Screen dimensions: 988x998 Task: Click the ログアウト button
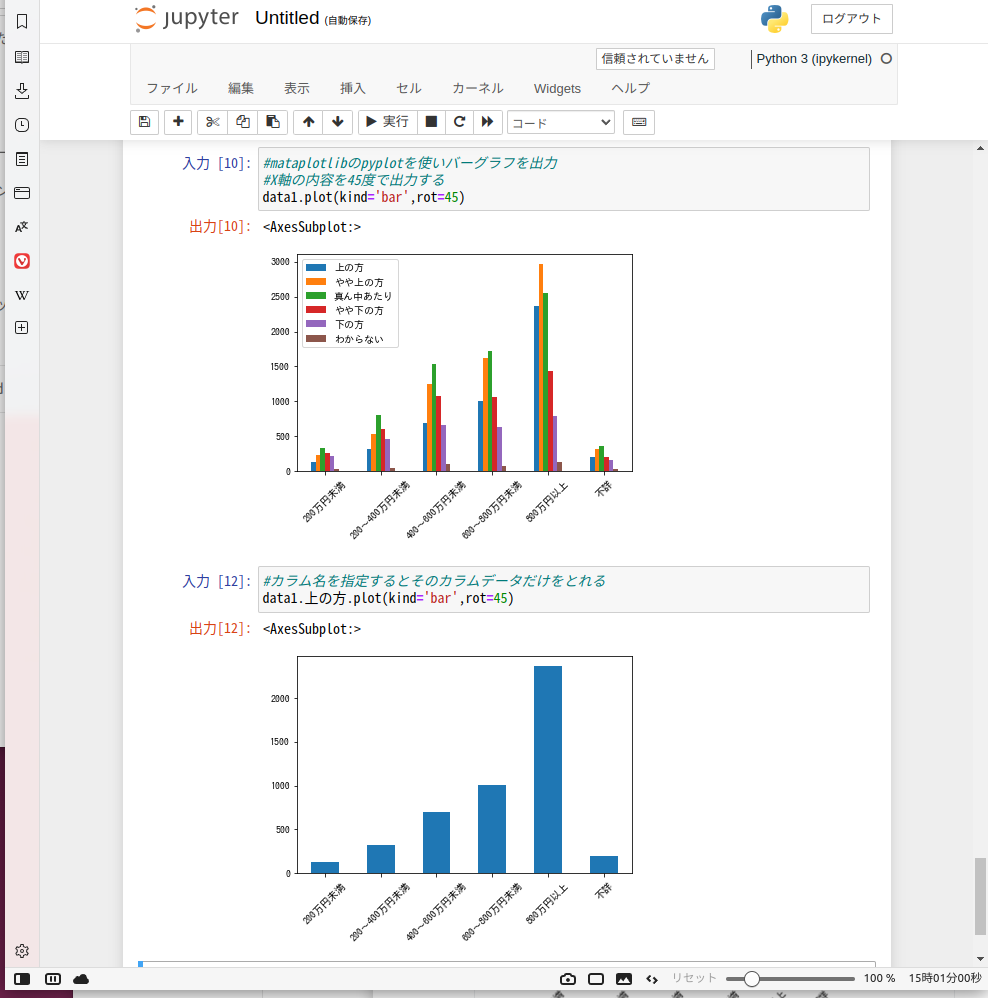pos(851,19)
